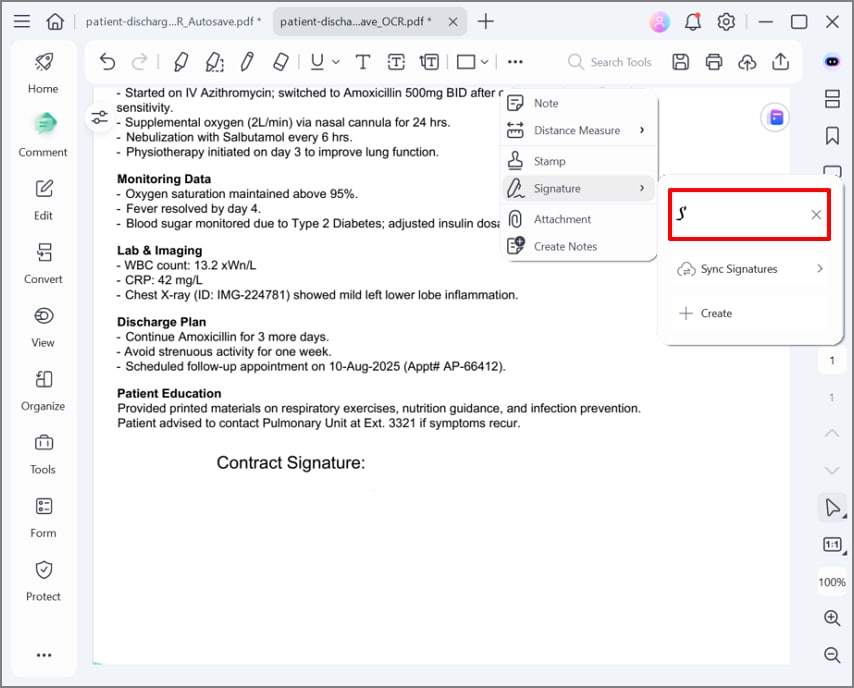The image size is (854, 688).
Task: Select the Pencil annotation tool
Action: (247, 62)
